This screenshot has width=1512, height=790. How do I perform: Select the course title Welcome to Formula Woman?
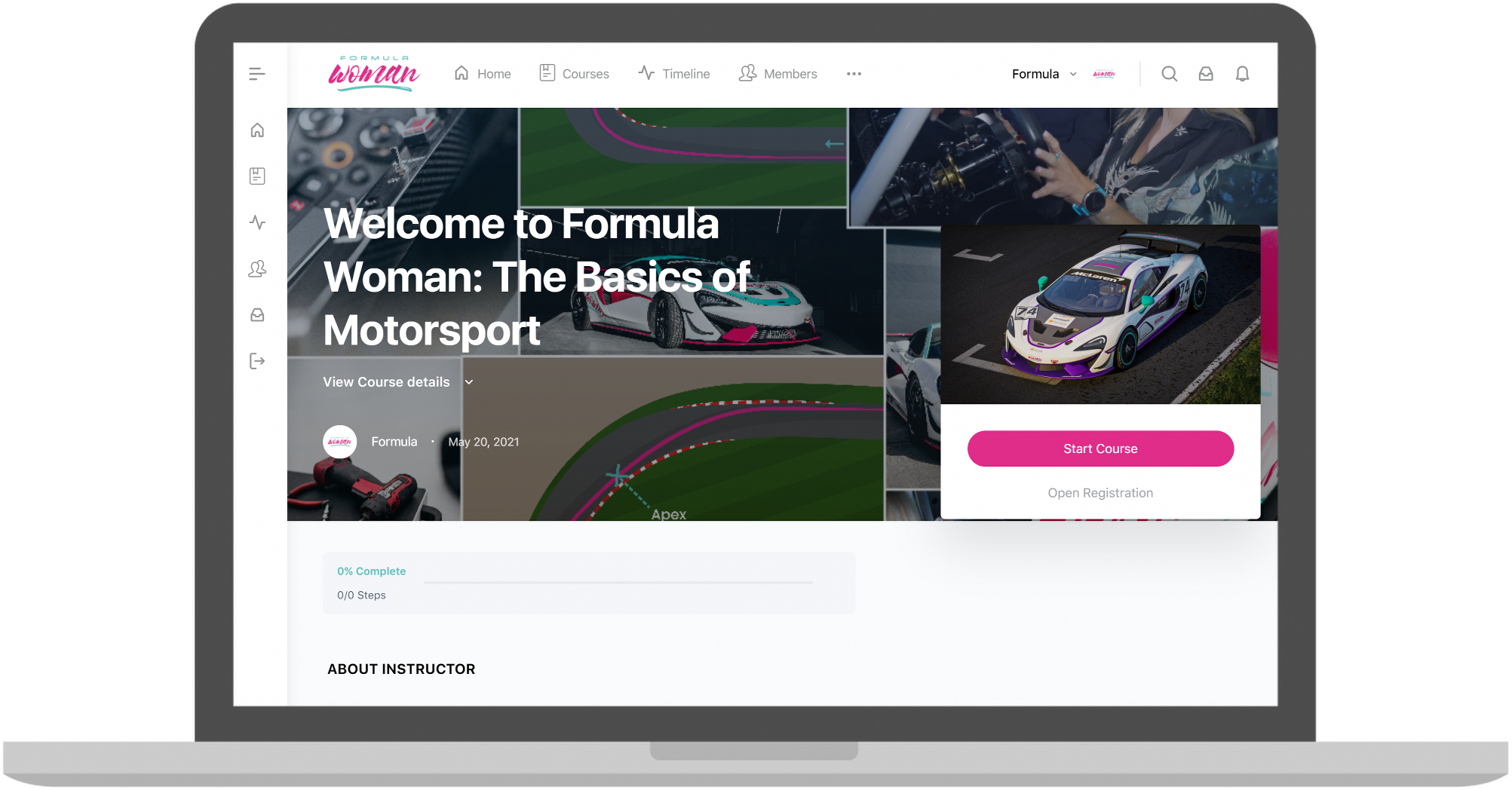pyautogui.click(x=537, y=277)
